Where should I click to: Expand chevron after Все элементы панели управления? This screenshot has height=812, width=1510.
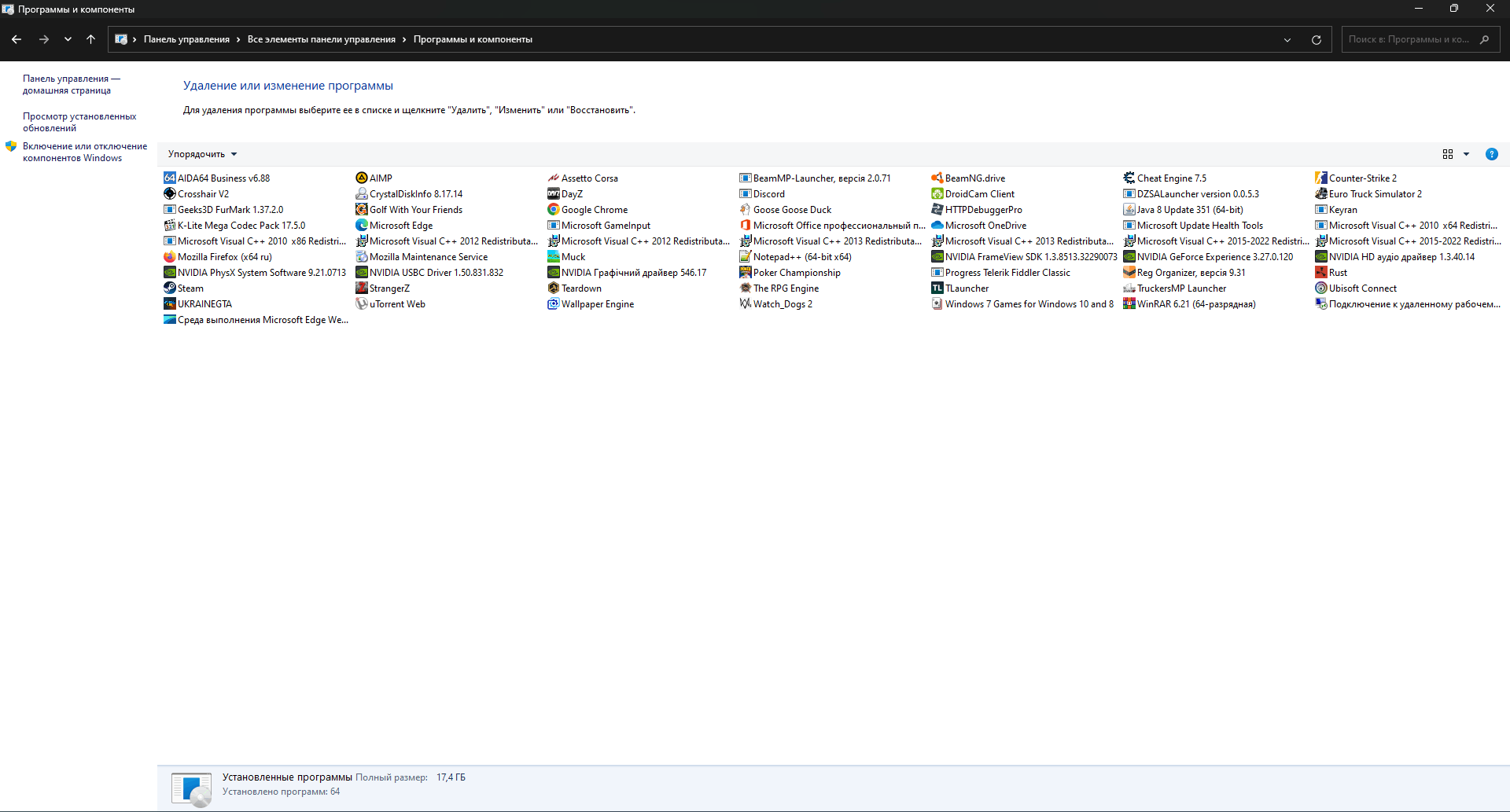click(x=404, y=39)
